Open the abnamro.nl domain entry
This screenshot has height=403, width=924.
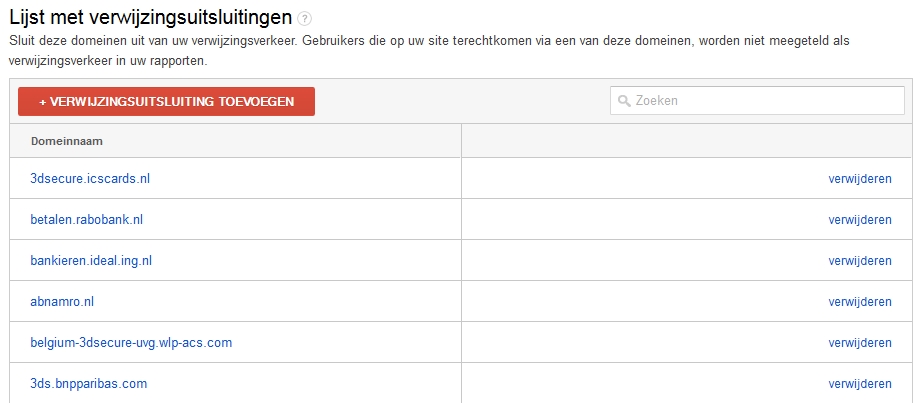[62, 302]
